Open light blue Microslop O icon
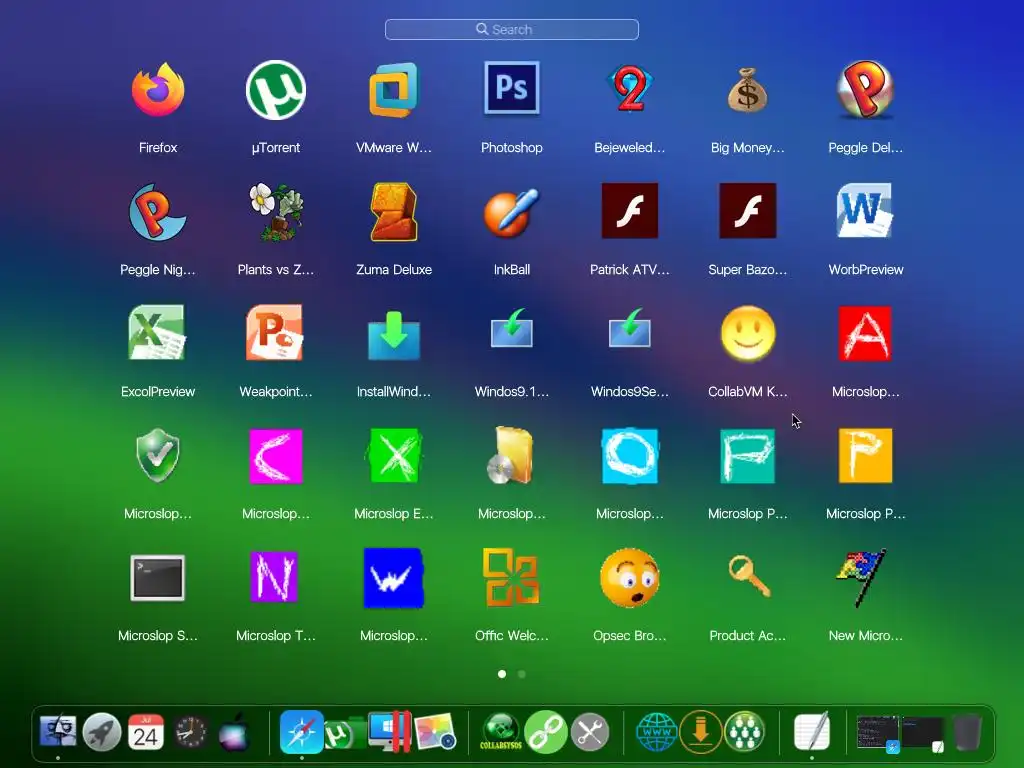Image resolution: width=1024 pixels, height=768 pixels. tap(630, 456)
